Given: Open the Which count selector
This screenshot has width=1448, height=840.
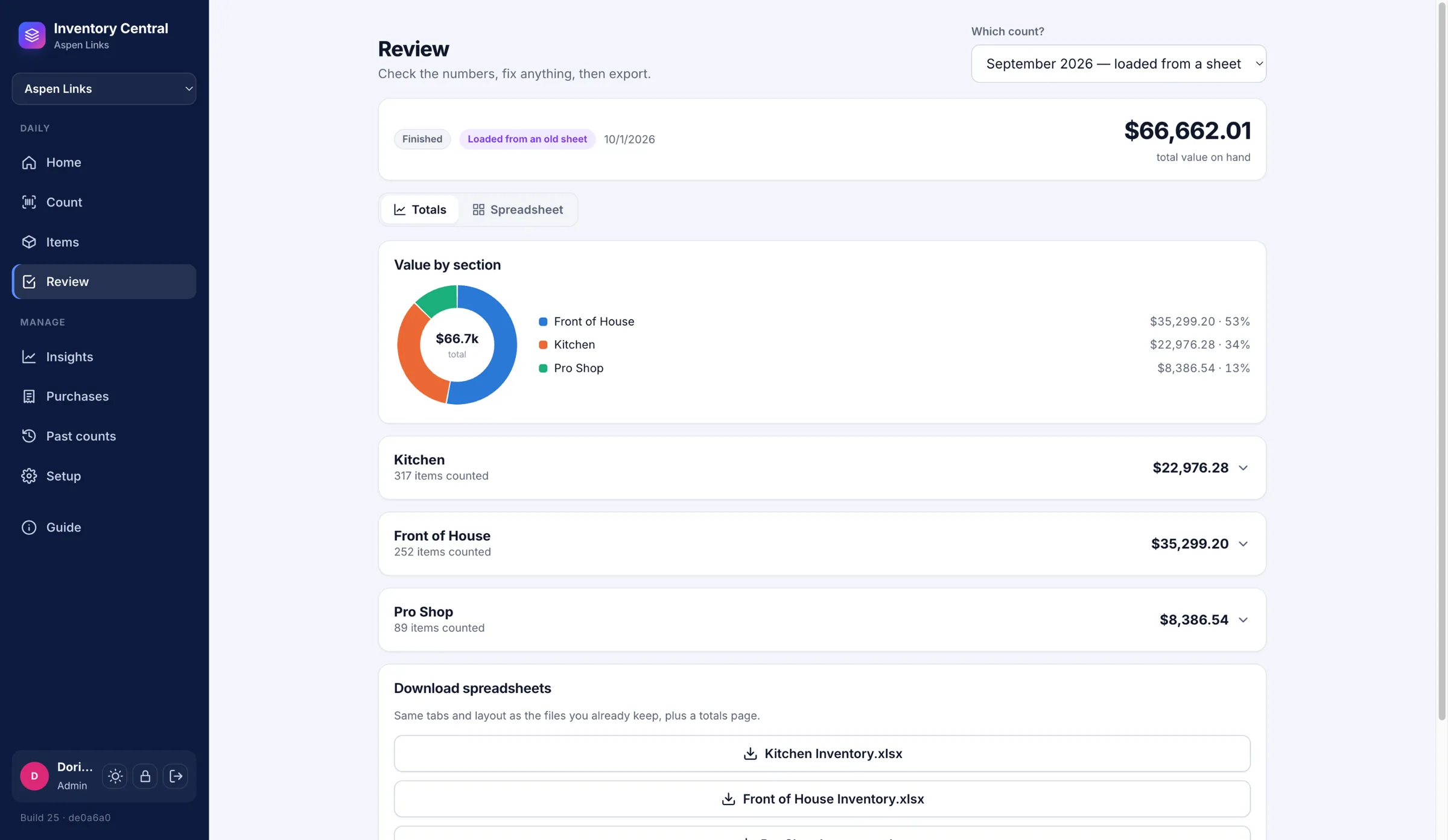Looking at the screenshot, I should tap(1119, 63).
